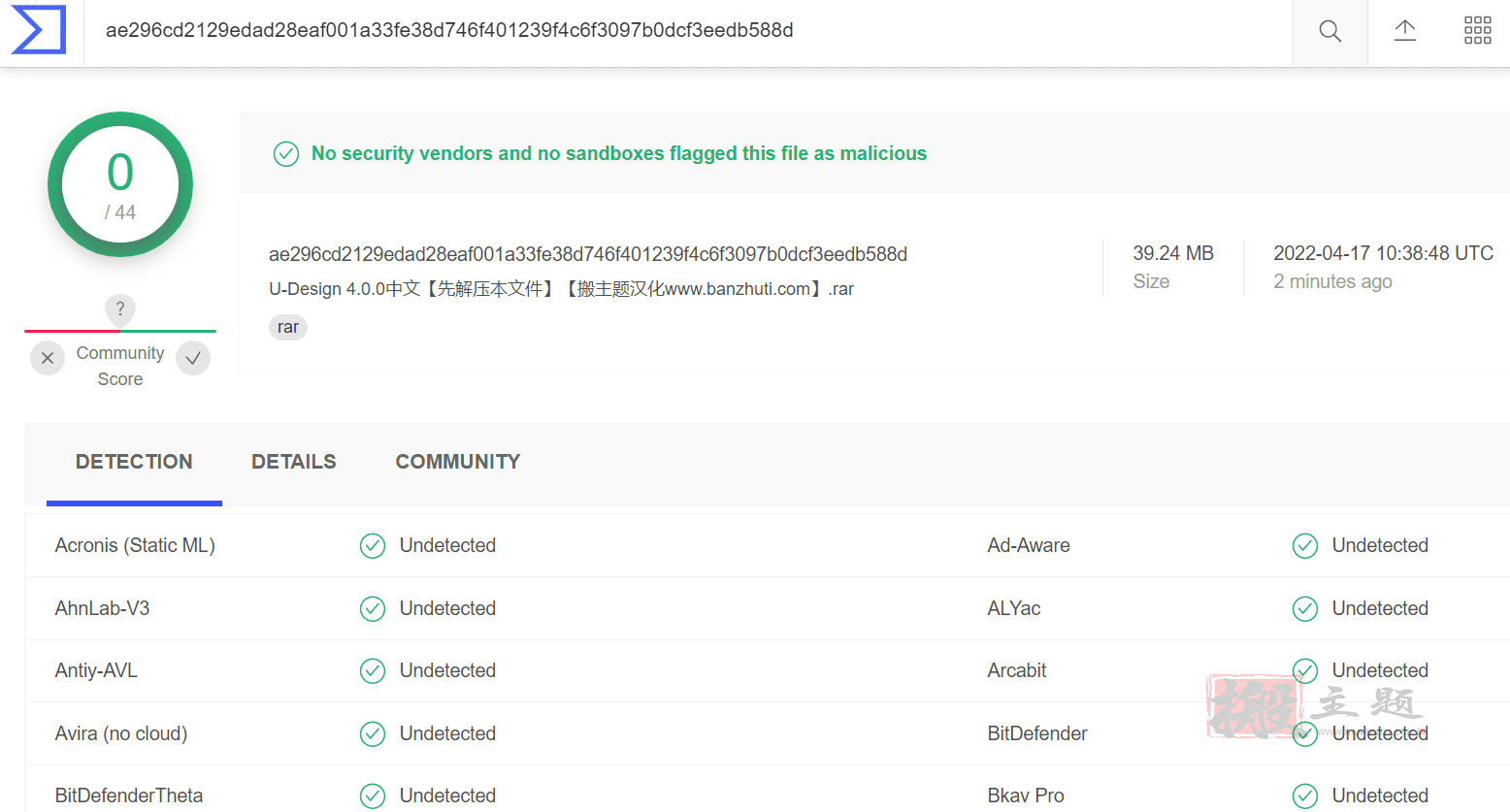Click the '2 minutes ago' text
The height and width of the screenshot is (812, 1510).
[x=1332, y=281]
